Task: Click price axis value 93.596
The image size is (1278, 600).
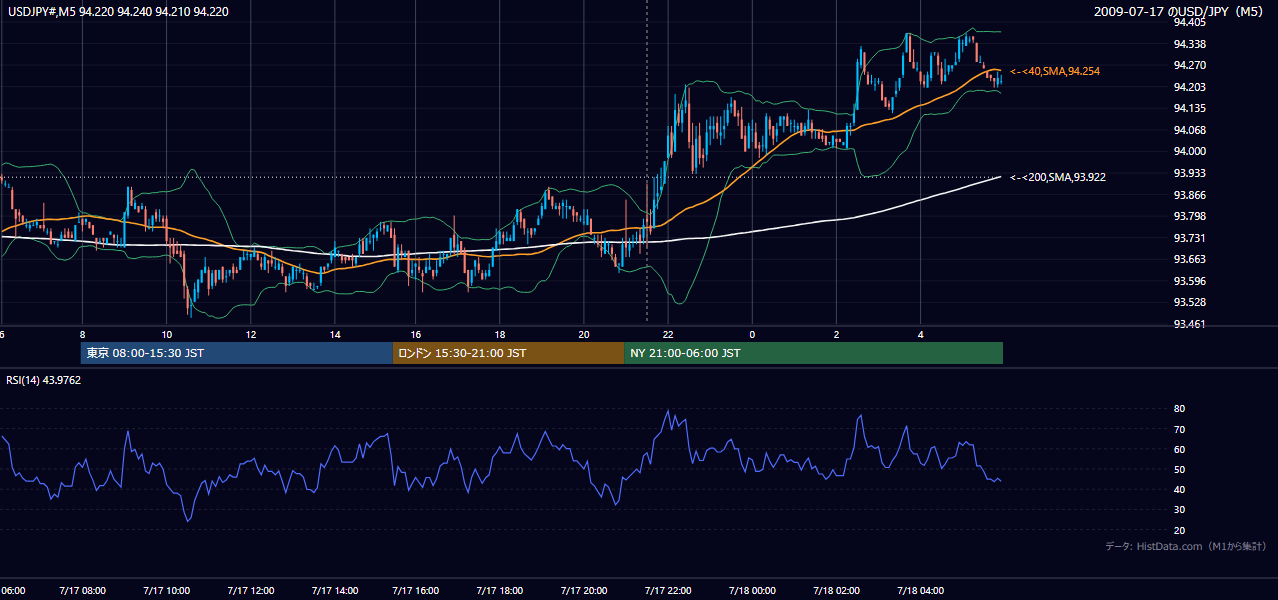Action: click(1189, 281)
